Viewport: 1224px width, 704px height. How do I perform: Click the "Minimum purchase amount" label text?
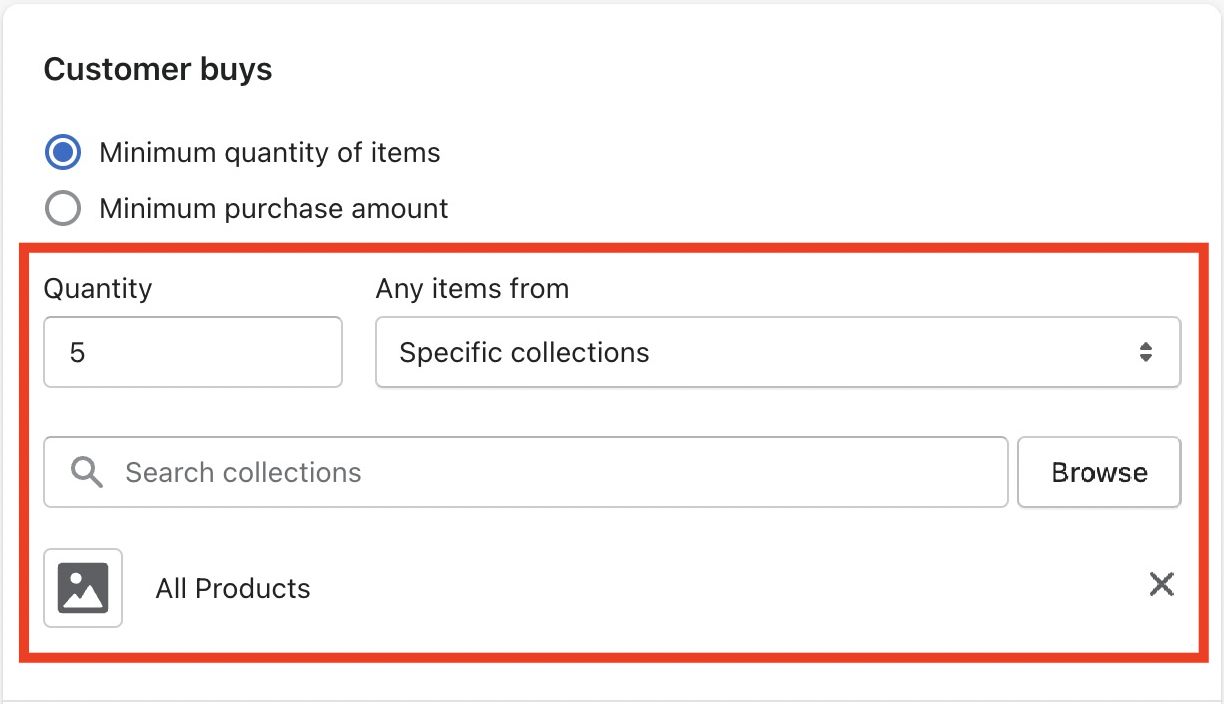click(273, 209)
